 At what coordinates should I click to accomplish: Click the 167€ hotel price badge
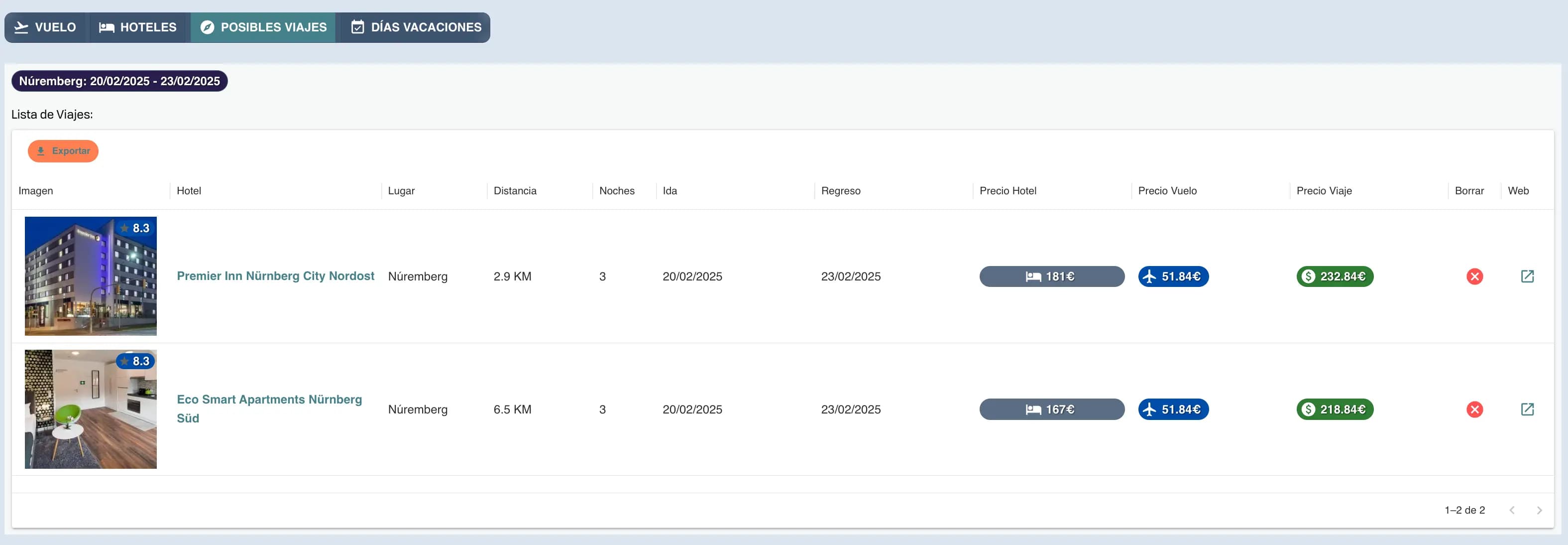1051,409
